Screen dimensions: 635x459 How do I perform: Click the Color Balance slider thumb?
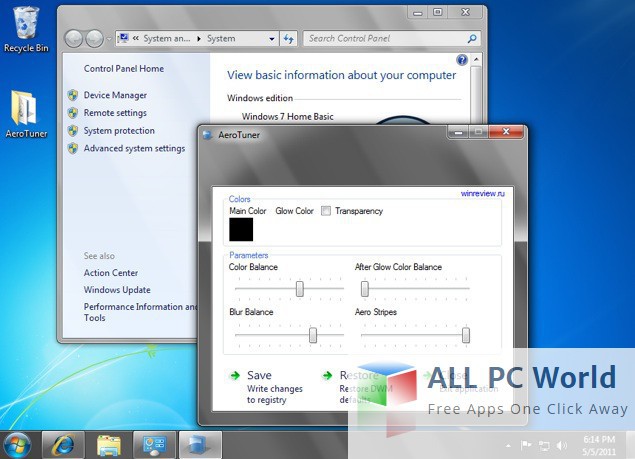pos(300,289)
